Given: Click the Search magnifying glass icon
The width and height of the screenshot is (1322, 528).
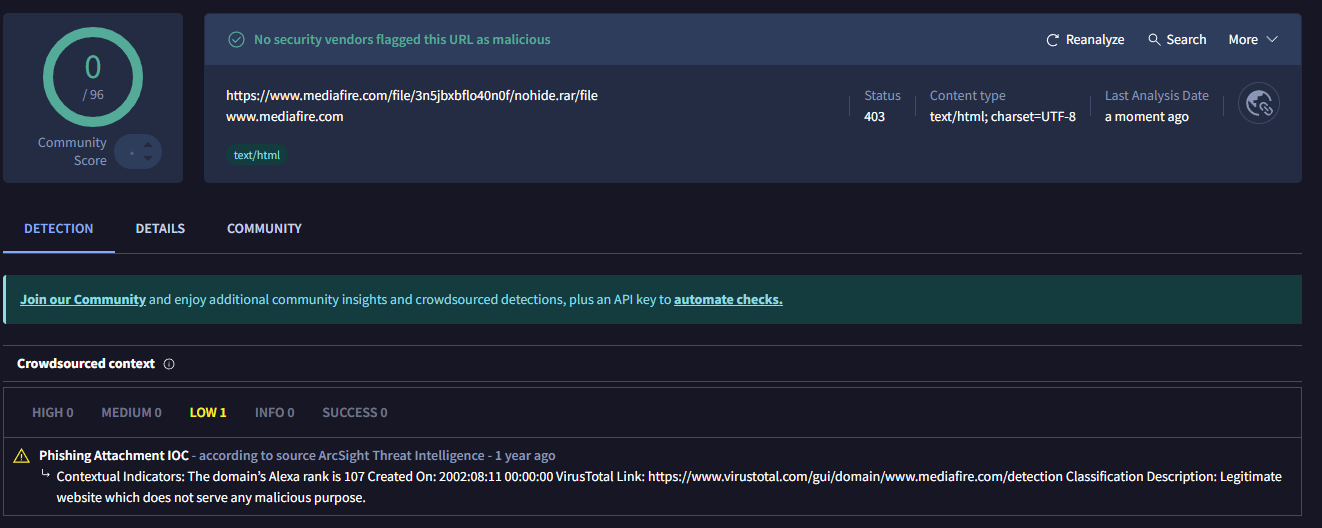Looking at the screenshot, I should click(1154, 40).
